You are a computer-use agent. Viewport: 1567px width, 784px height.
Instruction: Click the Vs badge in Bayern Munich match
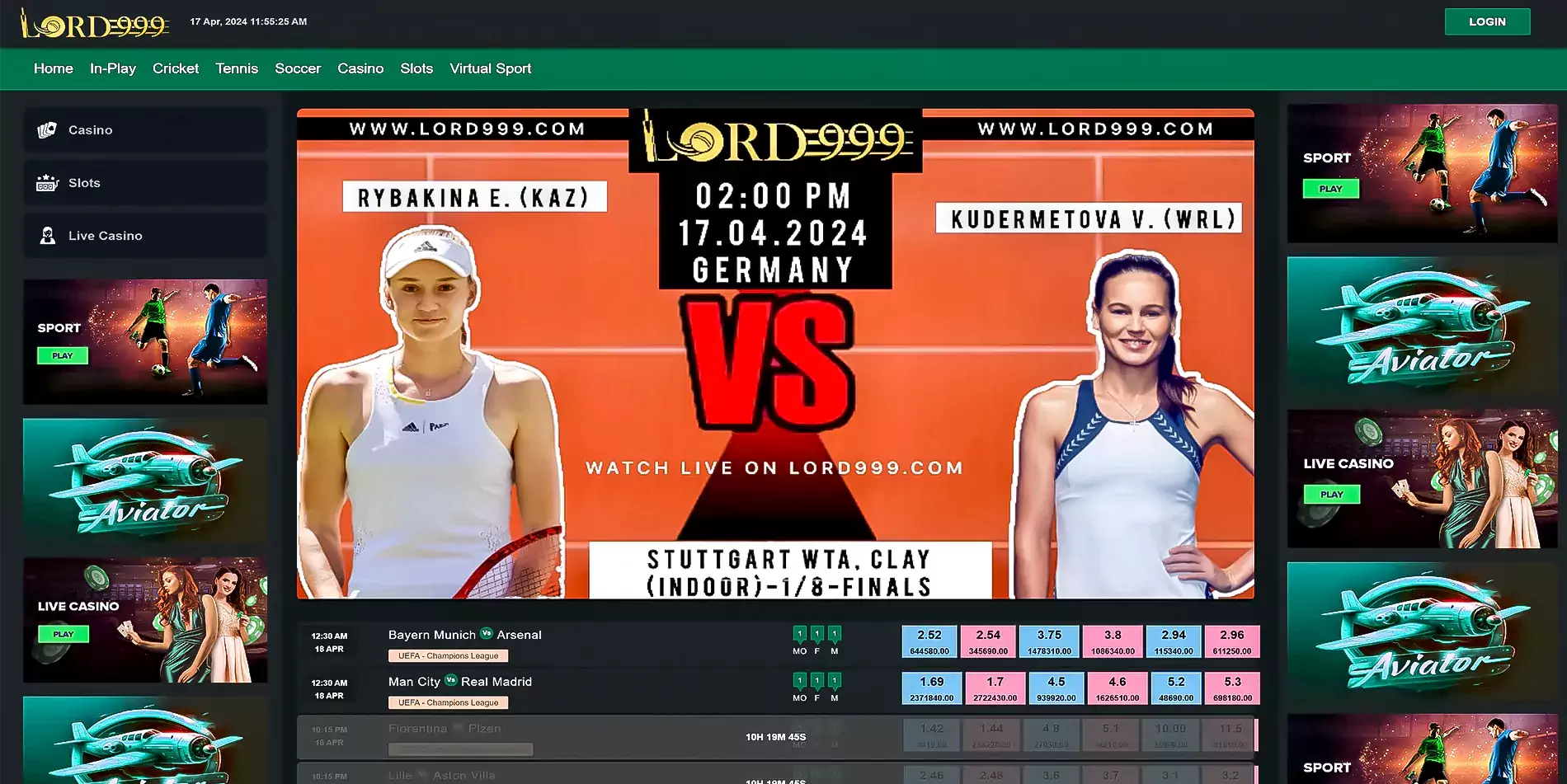coord(486,634)
